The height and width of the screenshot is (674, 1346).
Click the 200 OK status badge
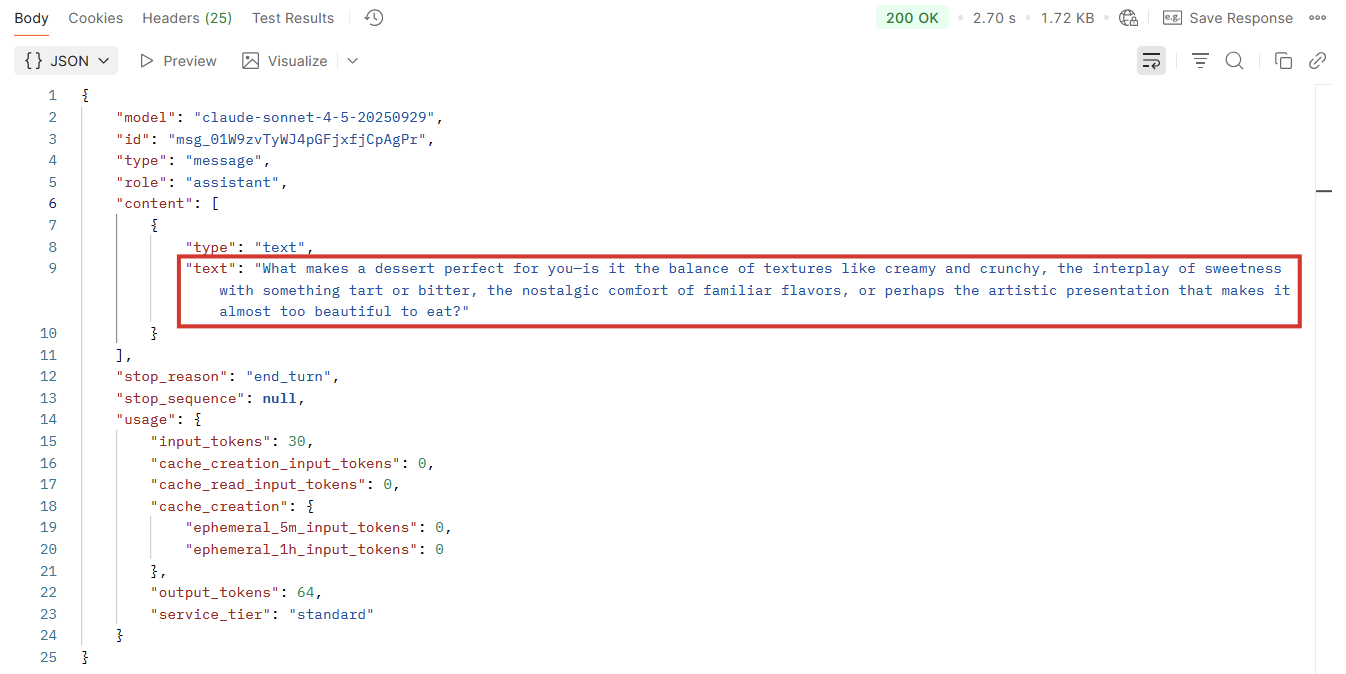tap(911, 17)
